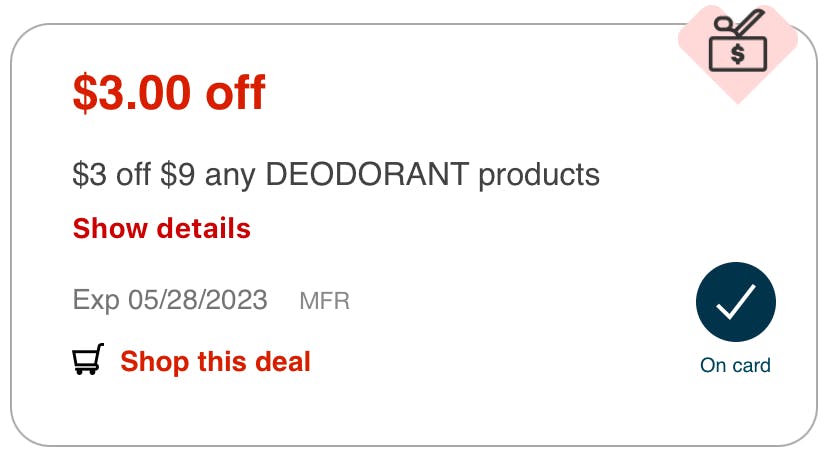This screenshot has height=464, width=828.
Task: Expand "Show details" for this coupon
Action: click(x=161, y=229)
